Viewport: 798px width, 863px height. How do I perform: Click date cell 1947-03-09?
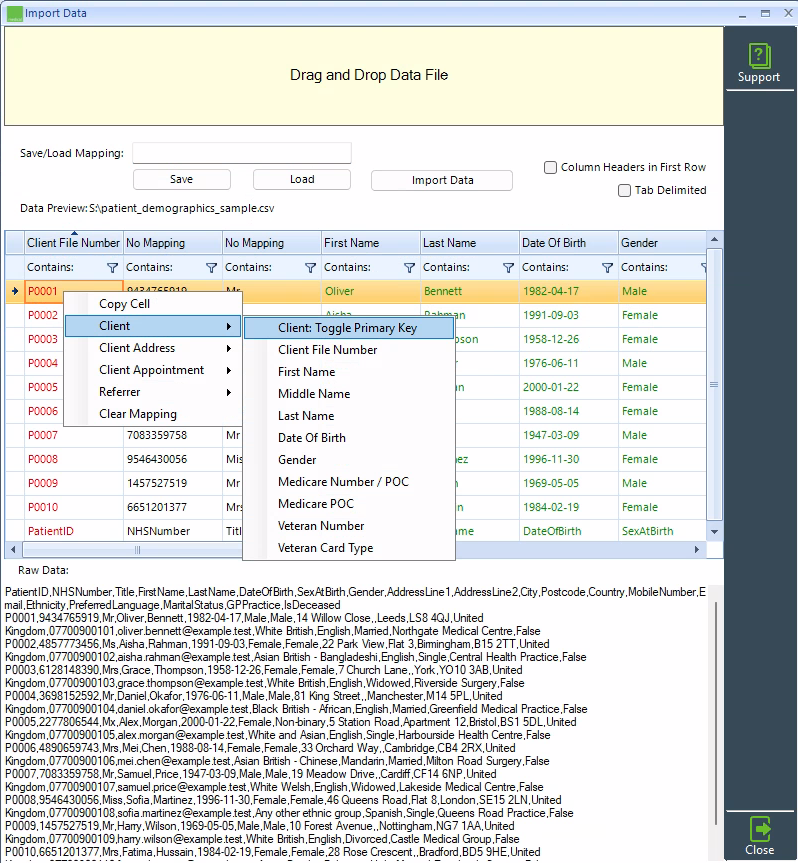[569, 435]
